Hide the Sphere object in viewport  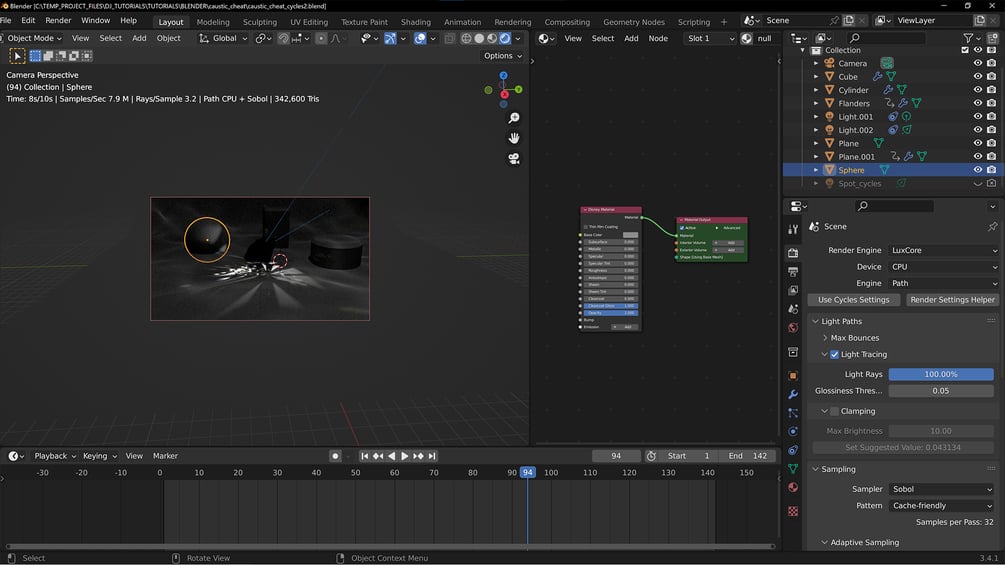click(977, 170)
